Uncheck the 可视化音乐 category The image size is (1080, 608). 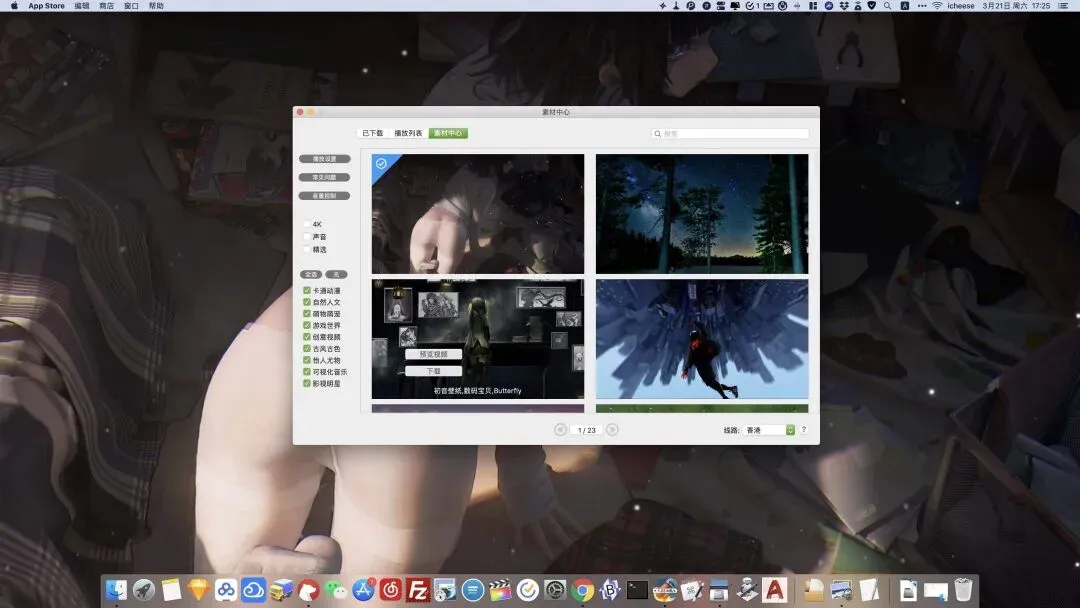pos(307,372)
